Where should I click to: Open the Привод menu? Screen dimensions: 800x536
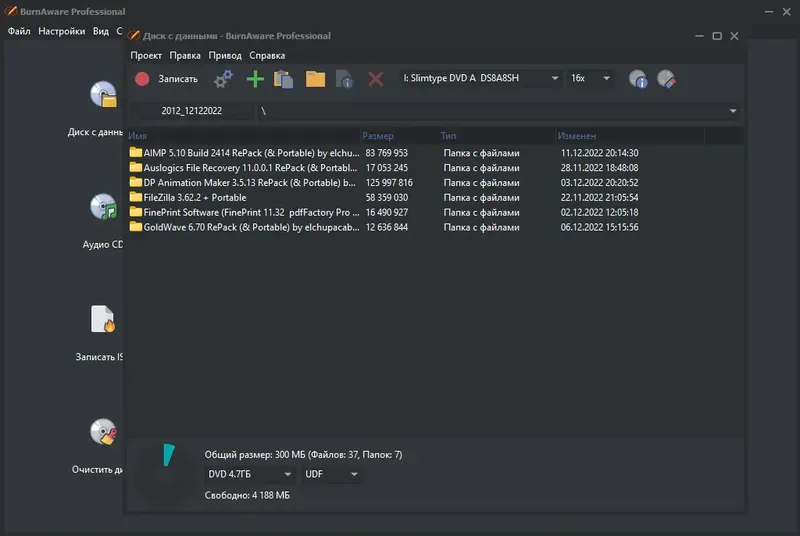click(x=225, y=56)
